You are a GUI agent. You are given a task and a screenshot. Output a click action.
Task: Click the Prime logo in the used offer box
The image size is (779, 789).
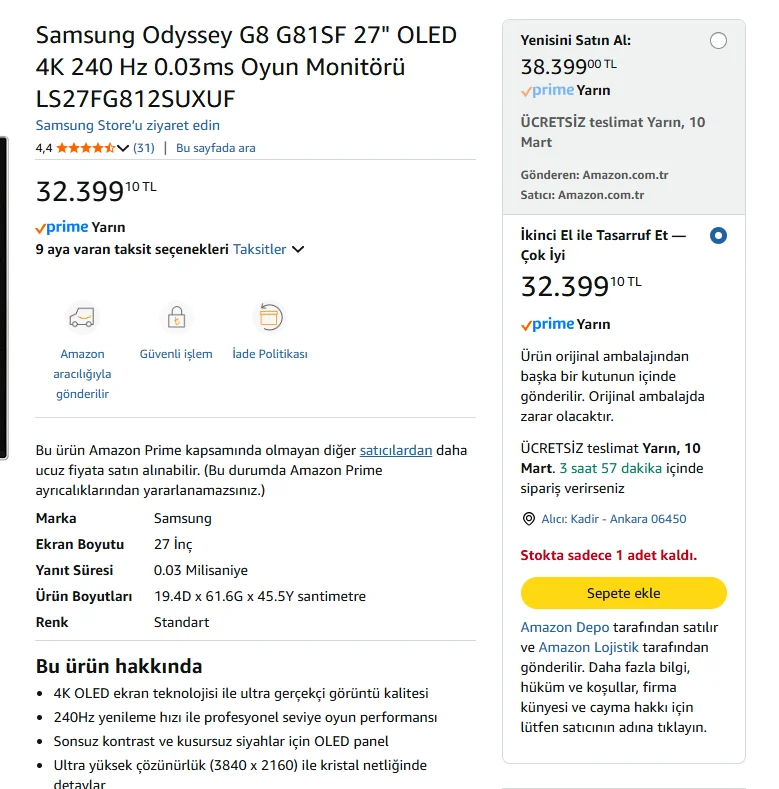point(548,324)
